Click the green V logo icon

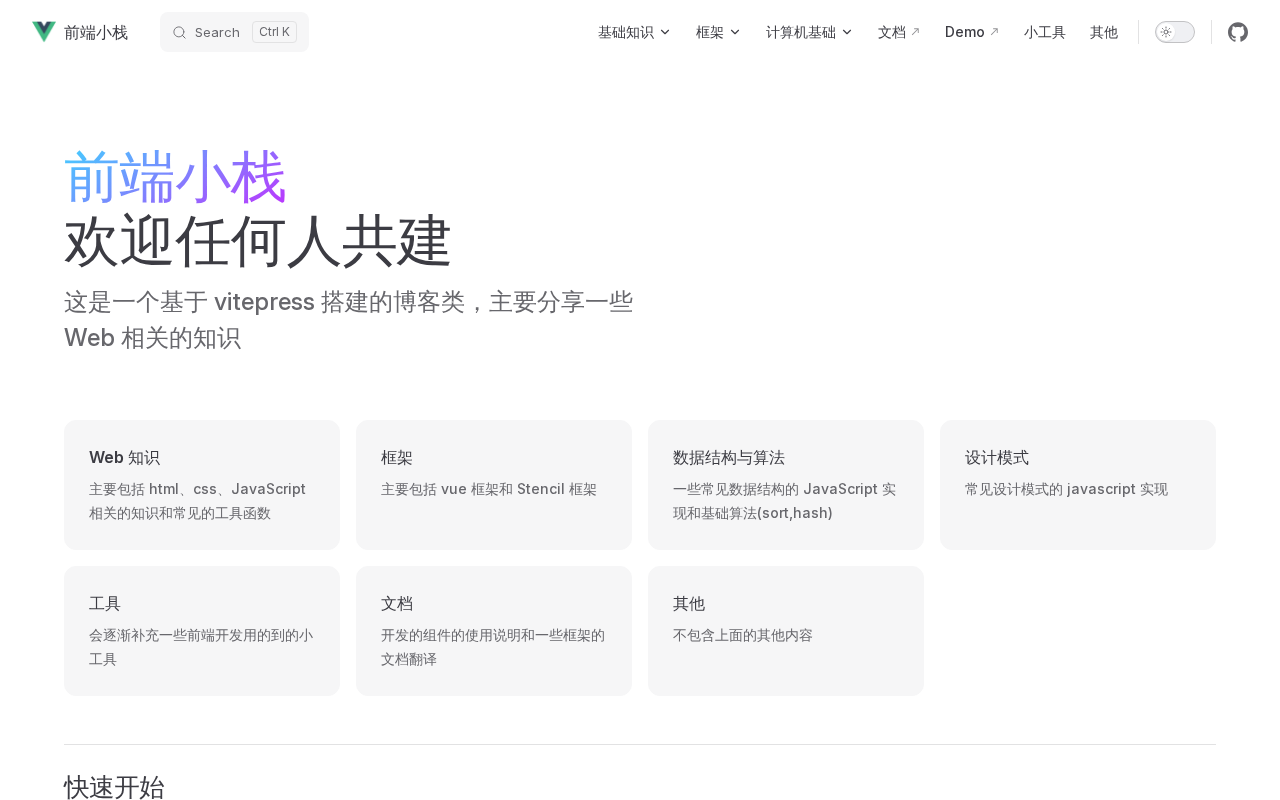[x=44, y=32]
